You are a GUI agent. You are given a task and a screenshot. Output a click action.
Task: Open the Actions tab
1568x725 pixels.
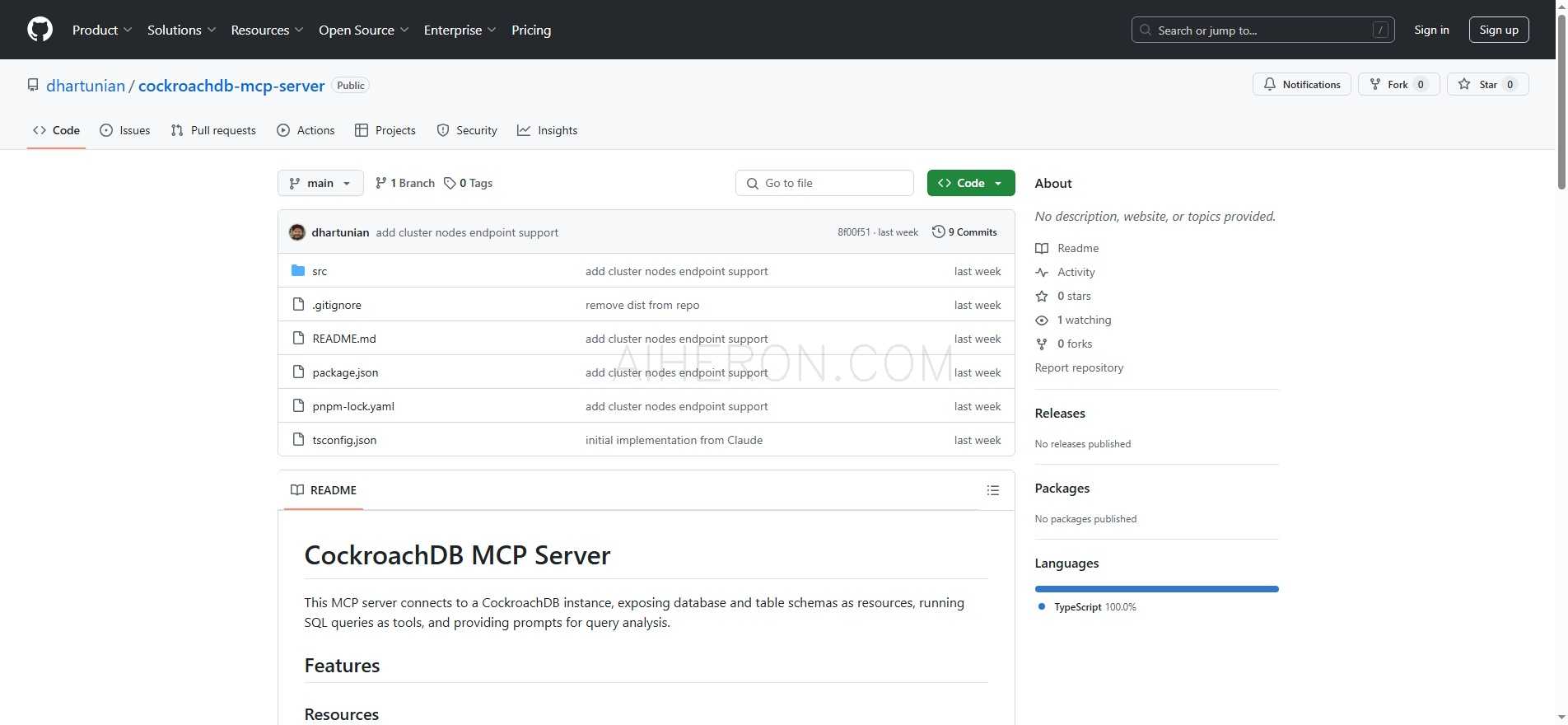[x=306, y=130]
